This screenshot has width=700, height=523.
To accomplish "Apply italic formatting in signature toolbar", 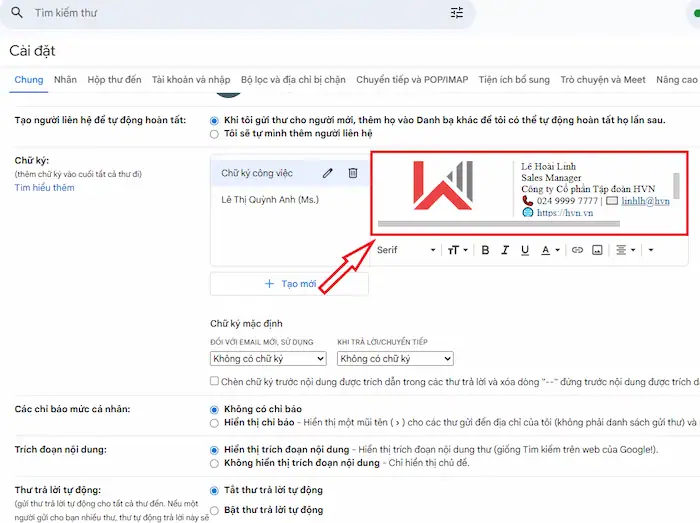I will tap(507, 250).
